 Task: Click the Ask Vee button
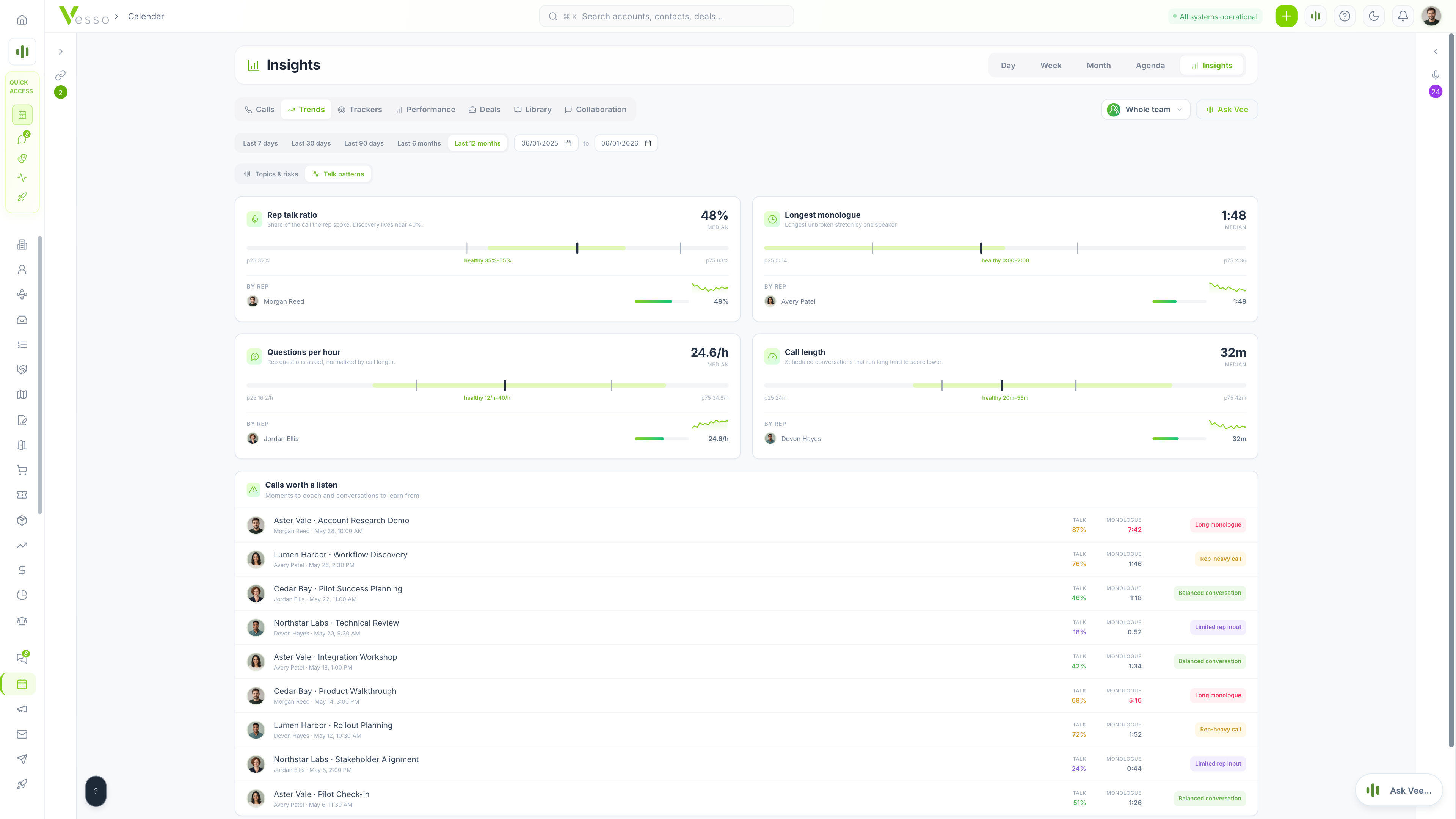(1227, 110)
